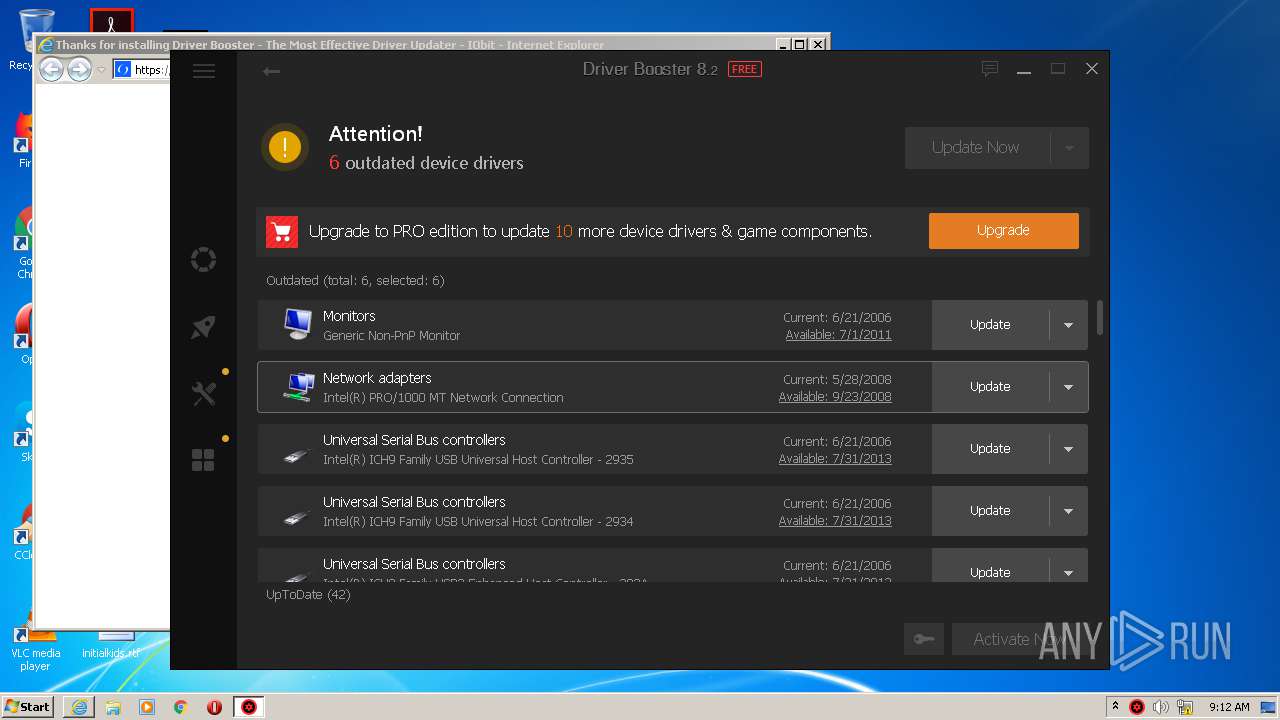Switch to Driver Booster taskbar button
This screenshot has height=720, width=1280.
coord(249,707)
